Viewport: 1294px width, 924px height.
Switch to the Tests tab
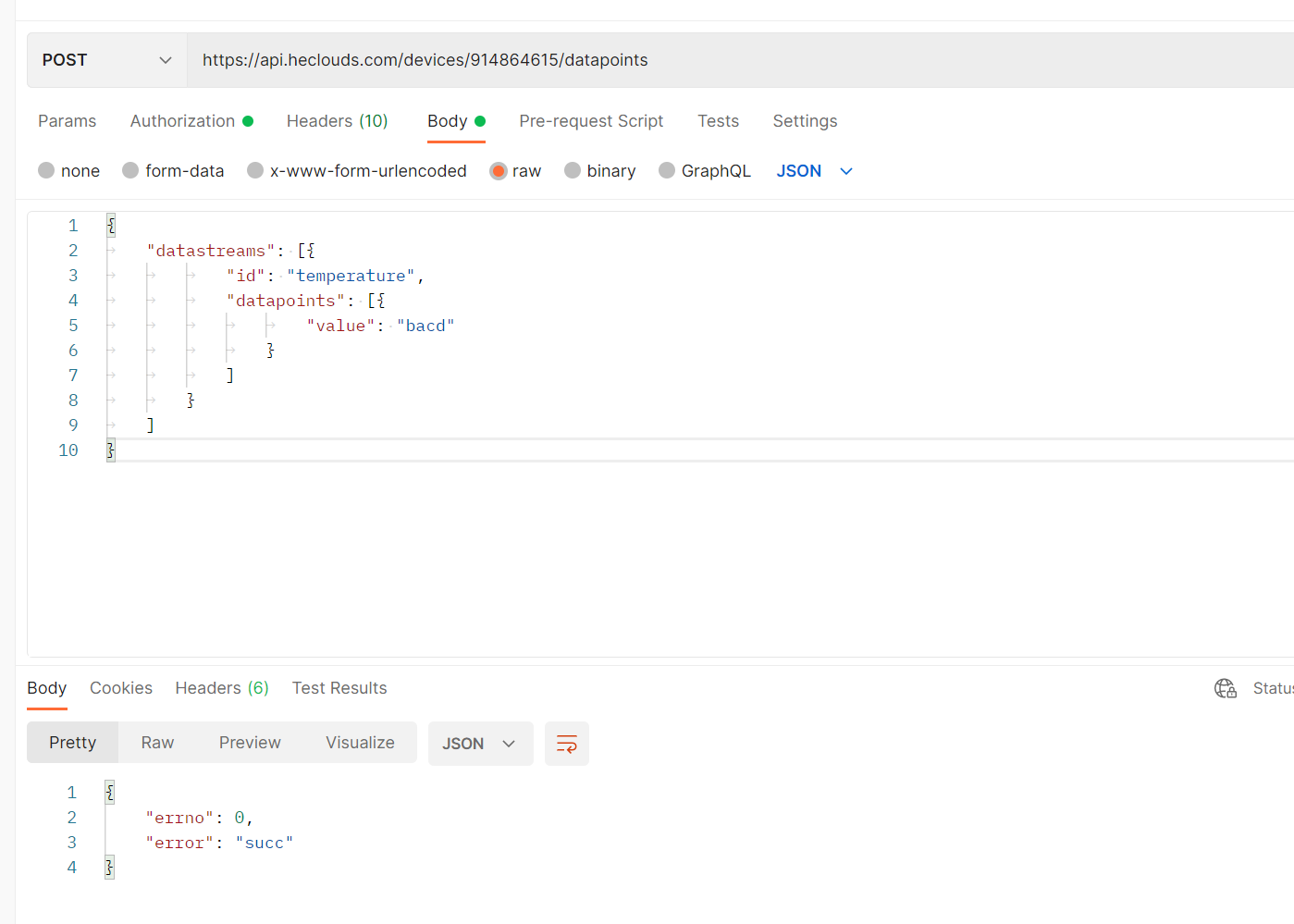[x=718, y=121]
